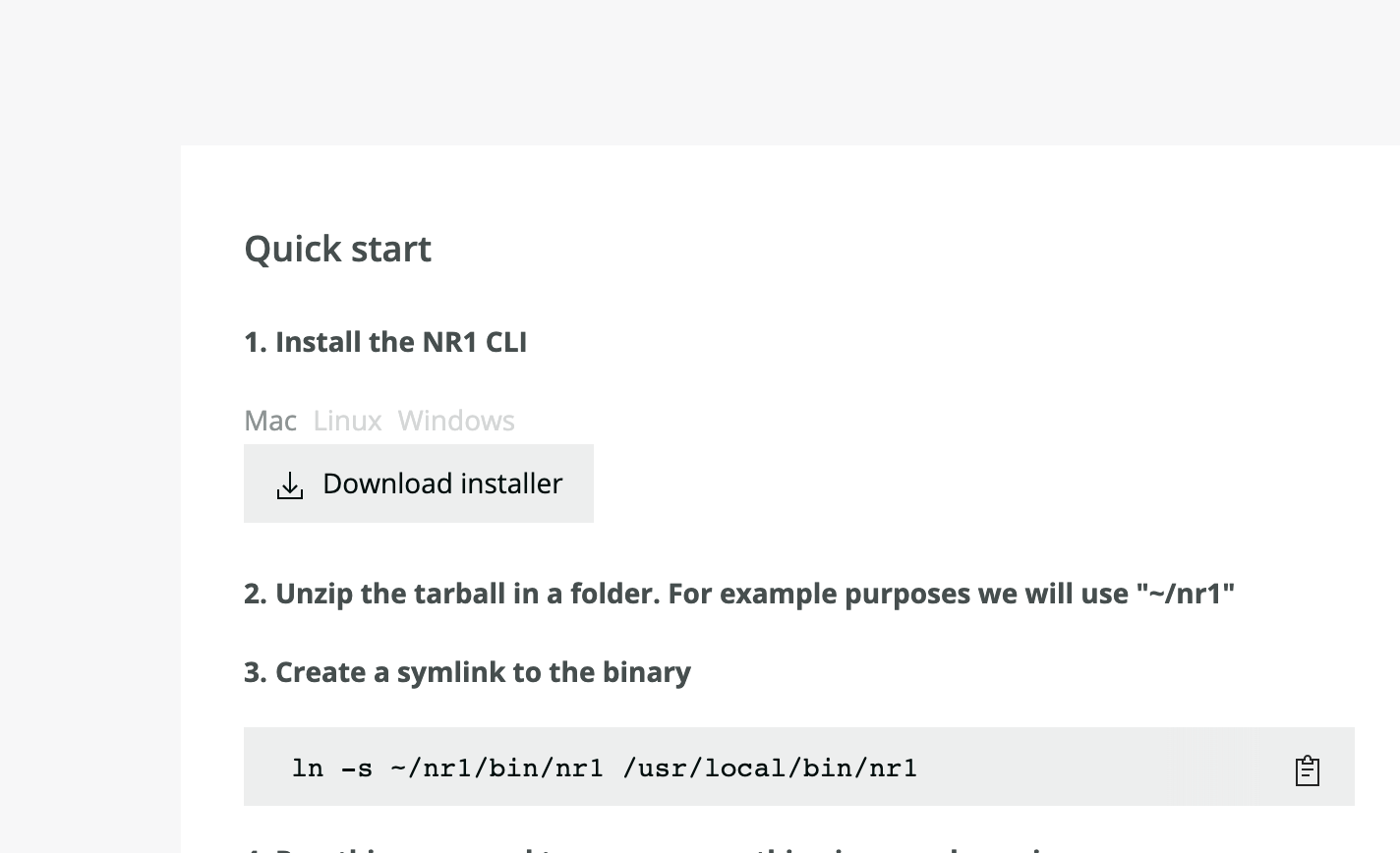Click the quoted "~/nr1" folder name in step 2
The height and width of the screenshot is (853, 1400).
click(x=1186, y=594)
